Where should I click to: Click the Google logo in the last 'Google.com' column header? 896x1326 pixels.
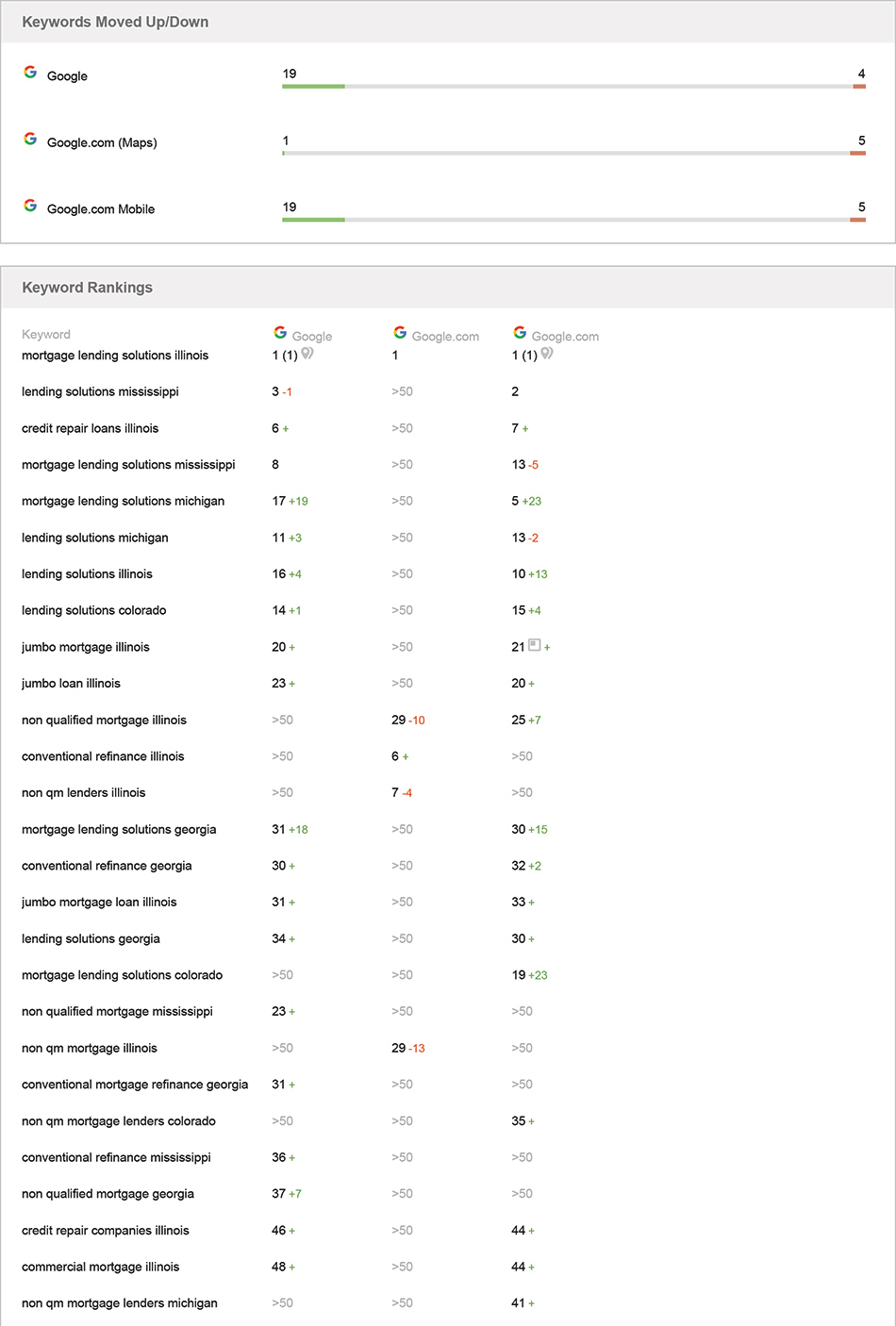click(x=520, y=333)
